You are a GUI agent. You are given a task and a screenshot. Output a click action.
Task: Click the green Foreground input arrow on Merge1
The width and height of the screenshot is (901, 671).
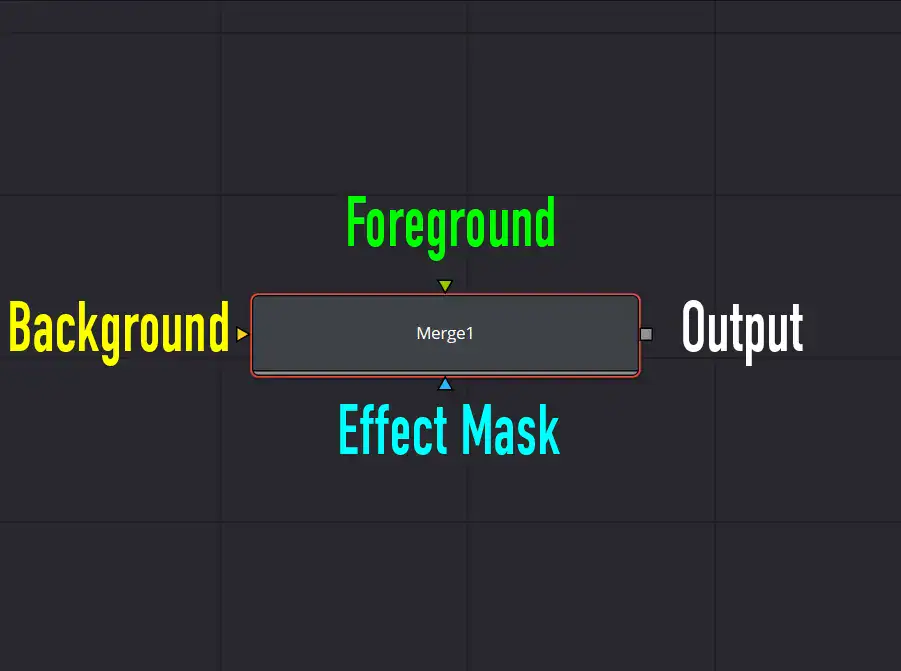[445, 286]
